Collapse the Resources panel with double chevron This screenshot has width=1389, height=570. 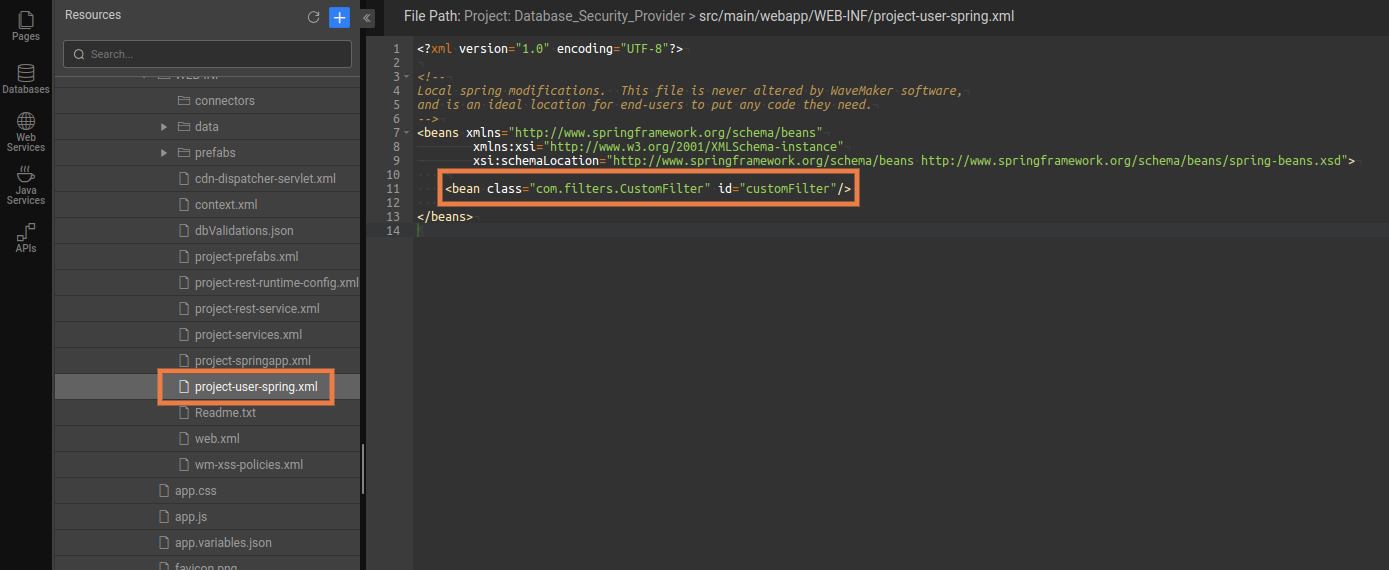tap(367, 17)
